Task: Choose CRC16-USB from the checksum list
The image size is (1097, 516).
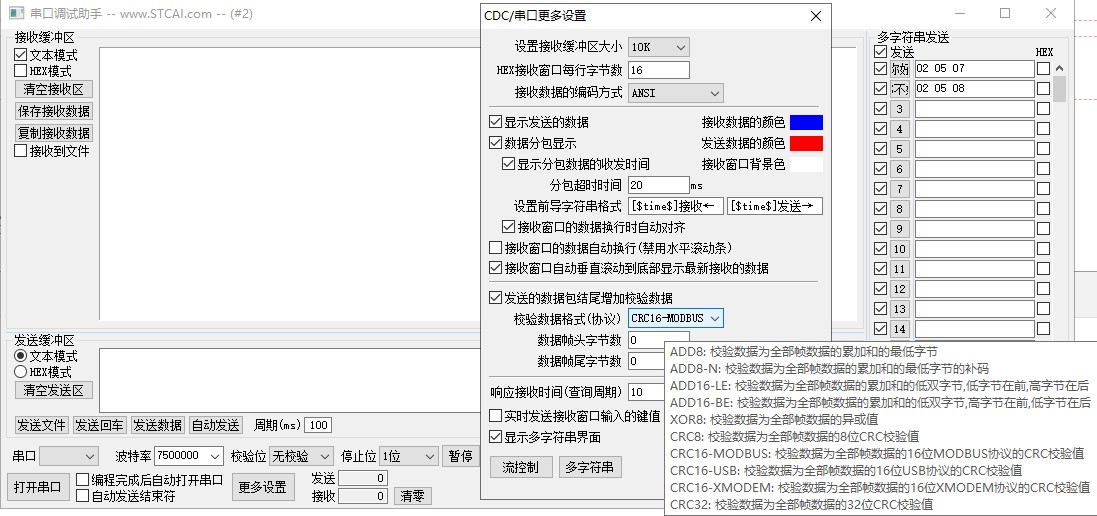Action: click(x=845, y=471)
